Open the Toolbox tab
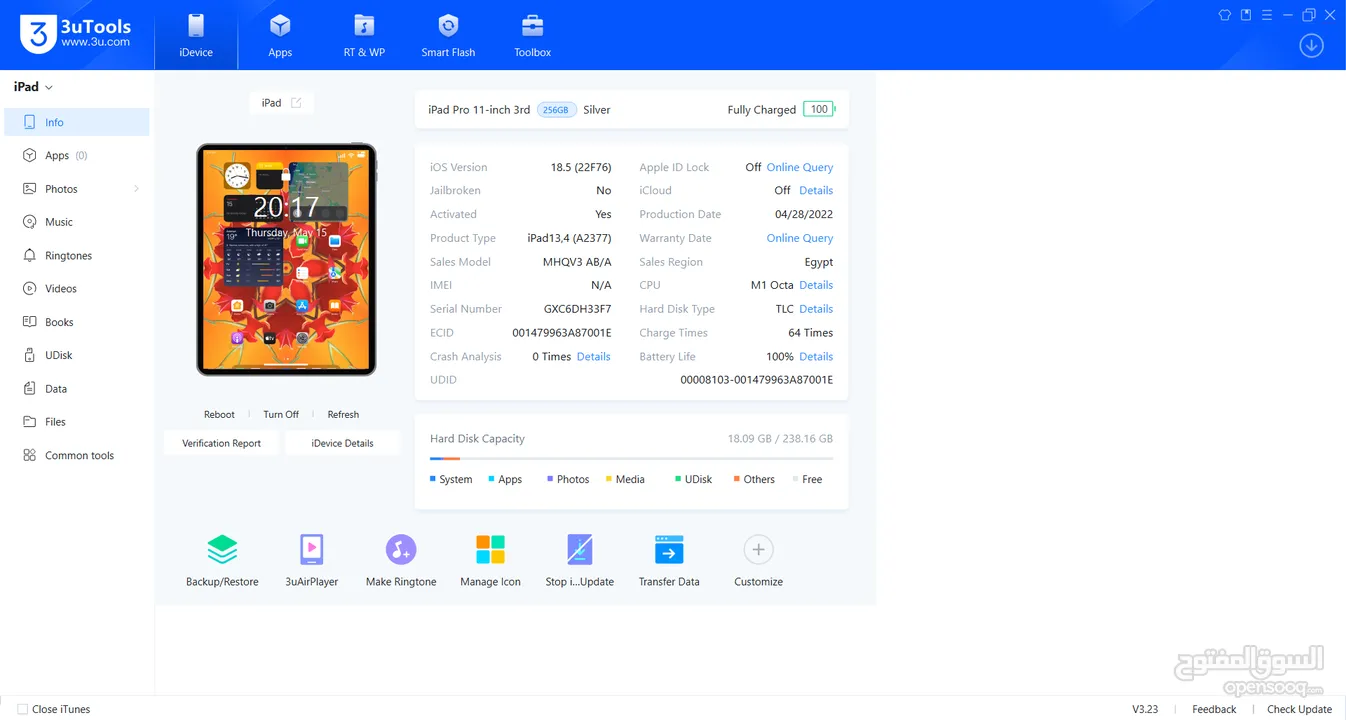Viewport: 1346px width, 720px height. [532, 36]
